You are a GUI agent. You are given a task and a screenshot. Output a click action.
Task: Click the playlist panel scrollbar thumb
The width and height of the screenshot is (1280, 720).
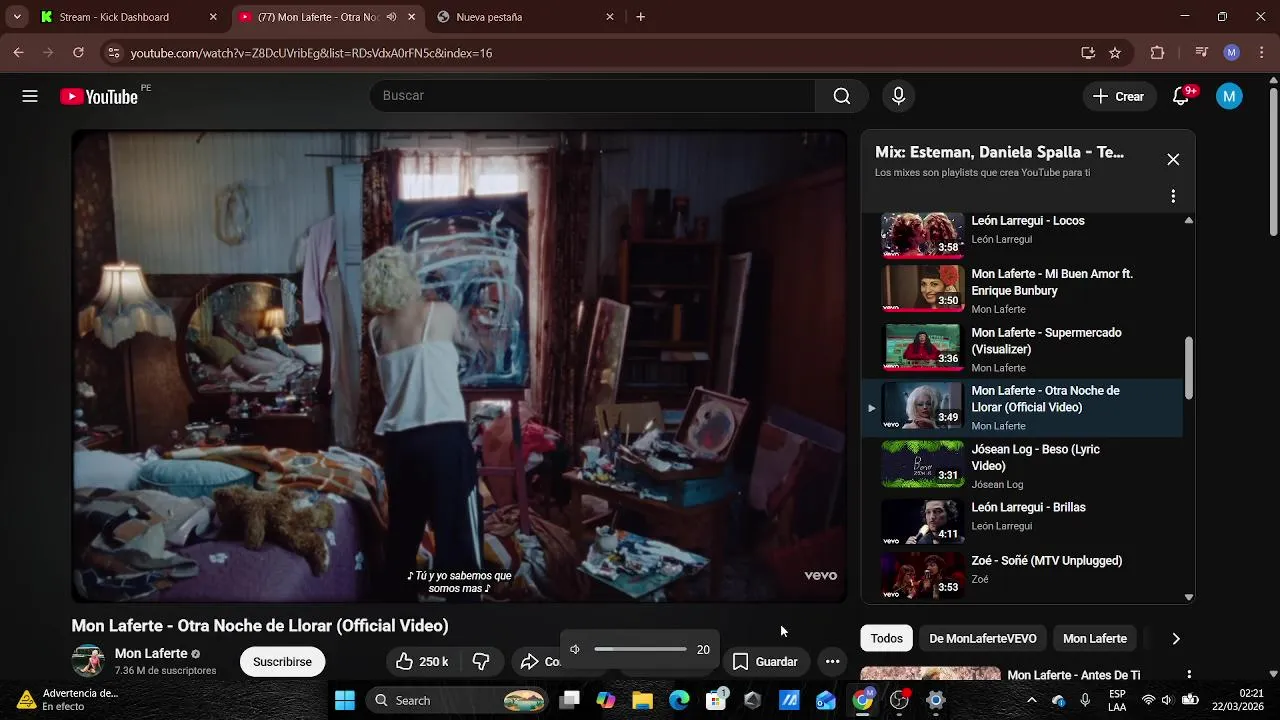coord(1189,368)
